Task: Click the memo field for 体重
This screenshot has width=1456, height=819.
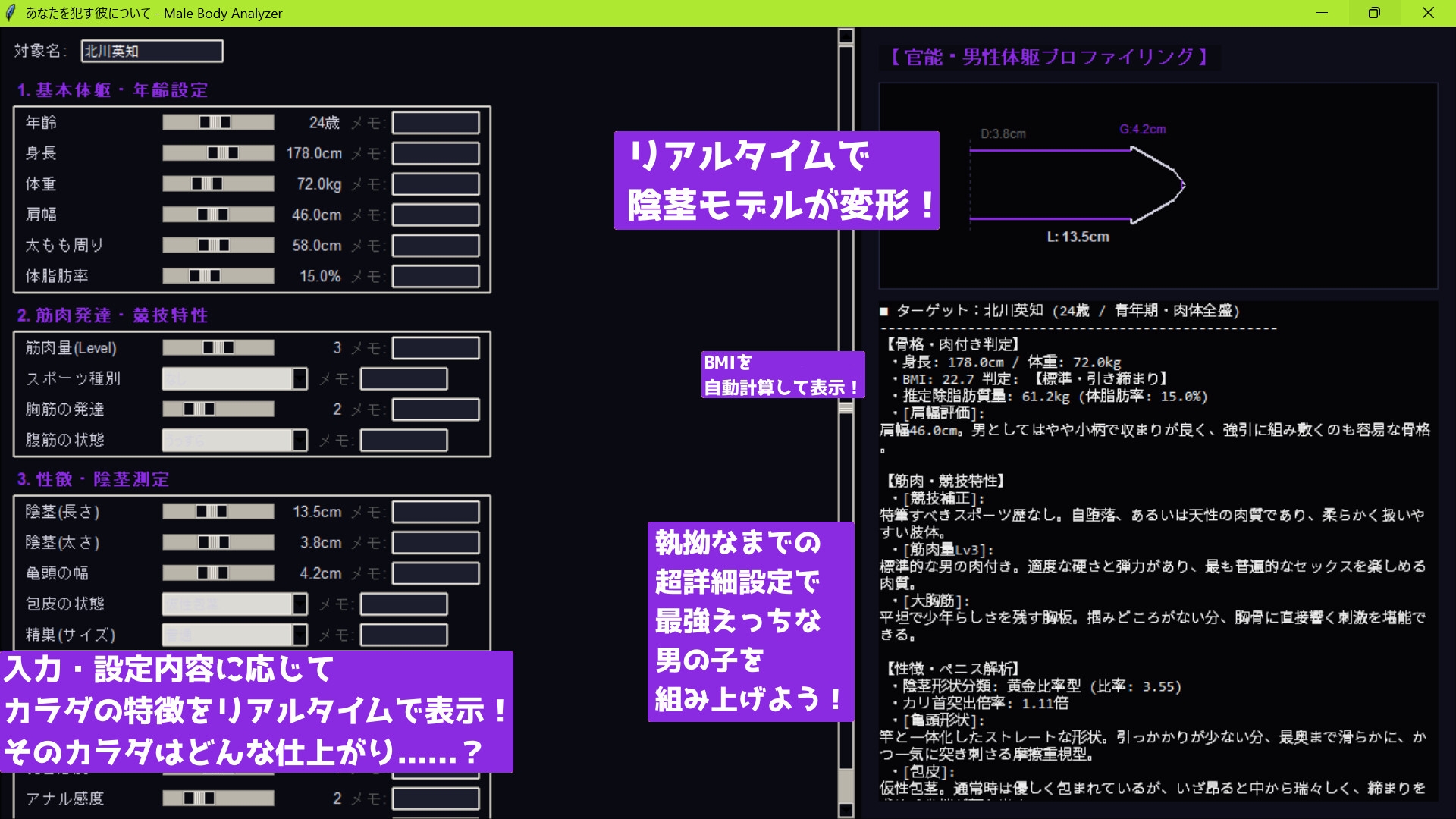Action: (x=435, y=184)
